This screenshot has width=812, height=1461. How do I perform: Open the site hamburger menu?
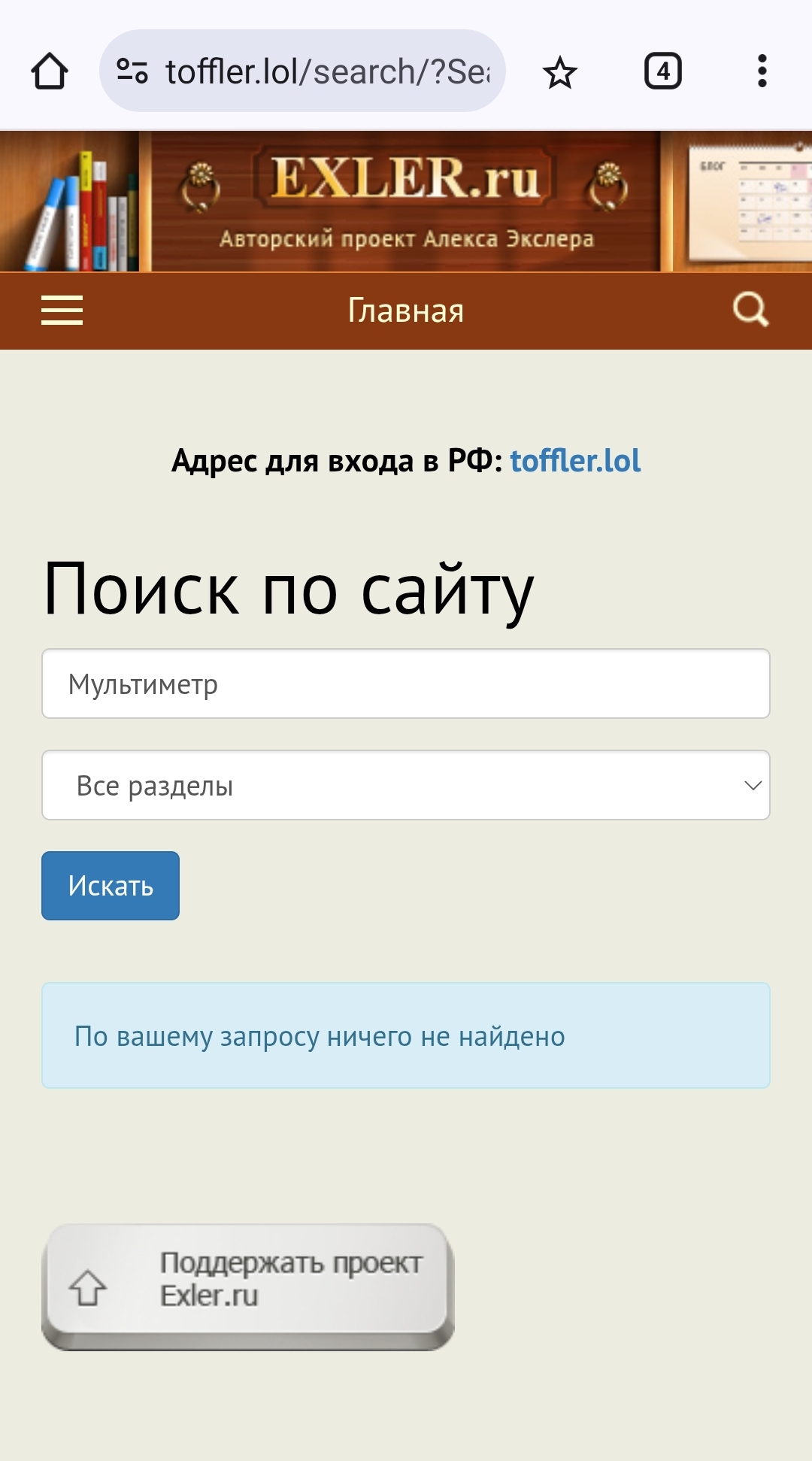tap(62, 310)
